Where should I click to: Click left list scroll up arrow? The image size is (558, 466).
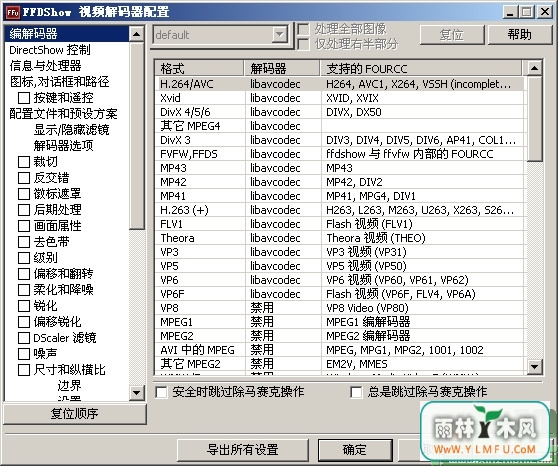click(136, 35)
